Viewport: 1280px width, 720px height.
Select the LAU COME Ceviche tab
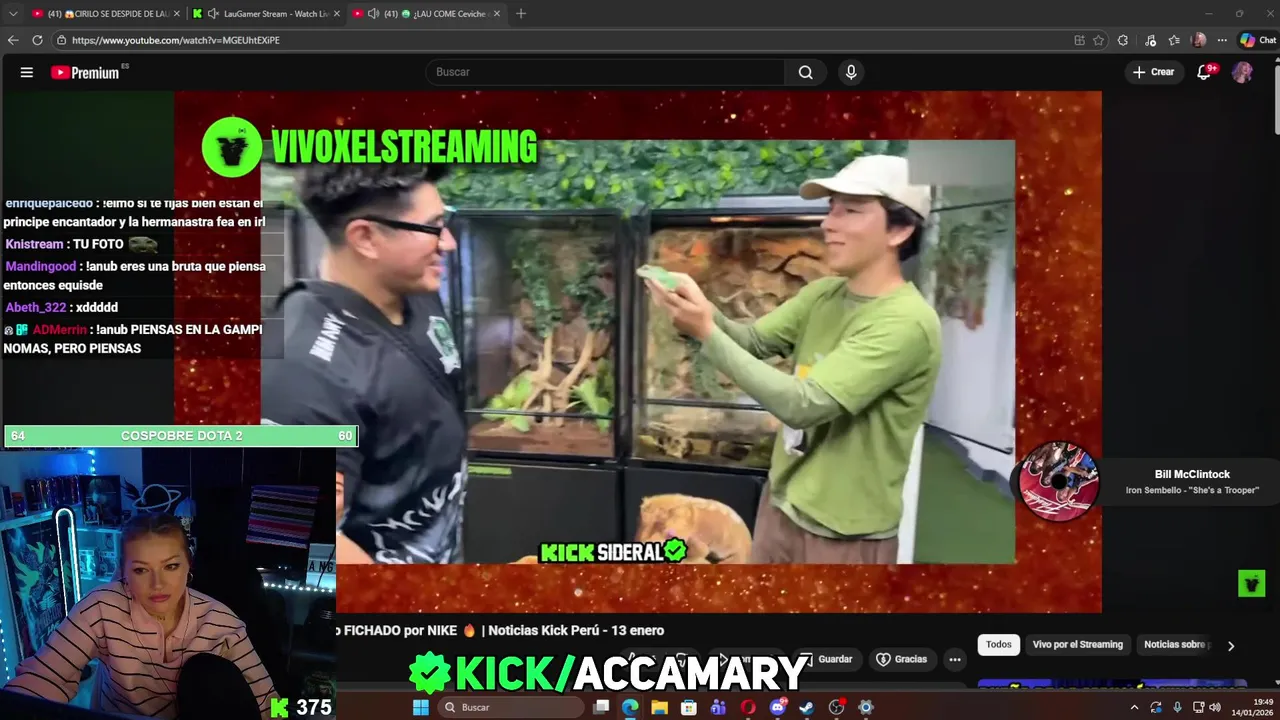click(428, 14)
